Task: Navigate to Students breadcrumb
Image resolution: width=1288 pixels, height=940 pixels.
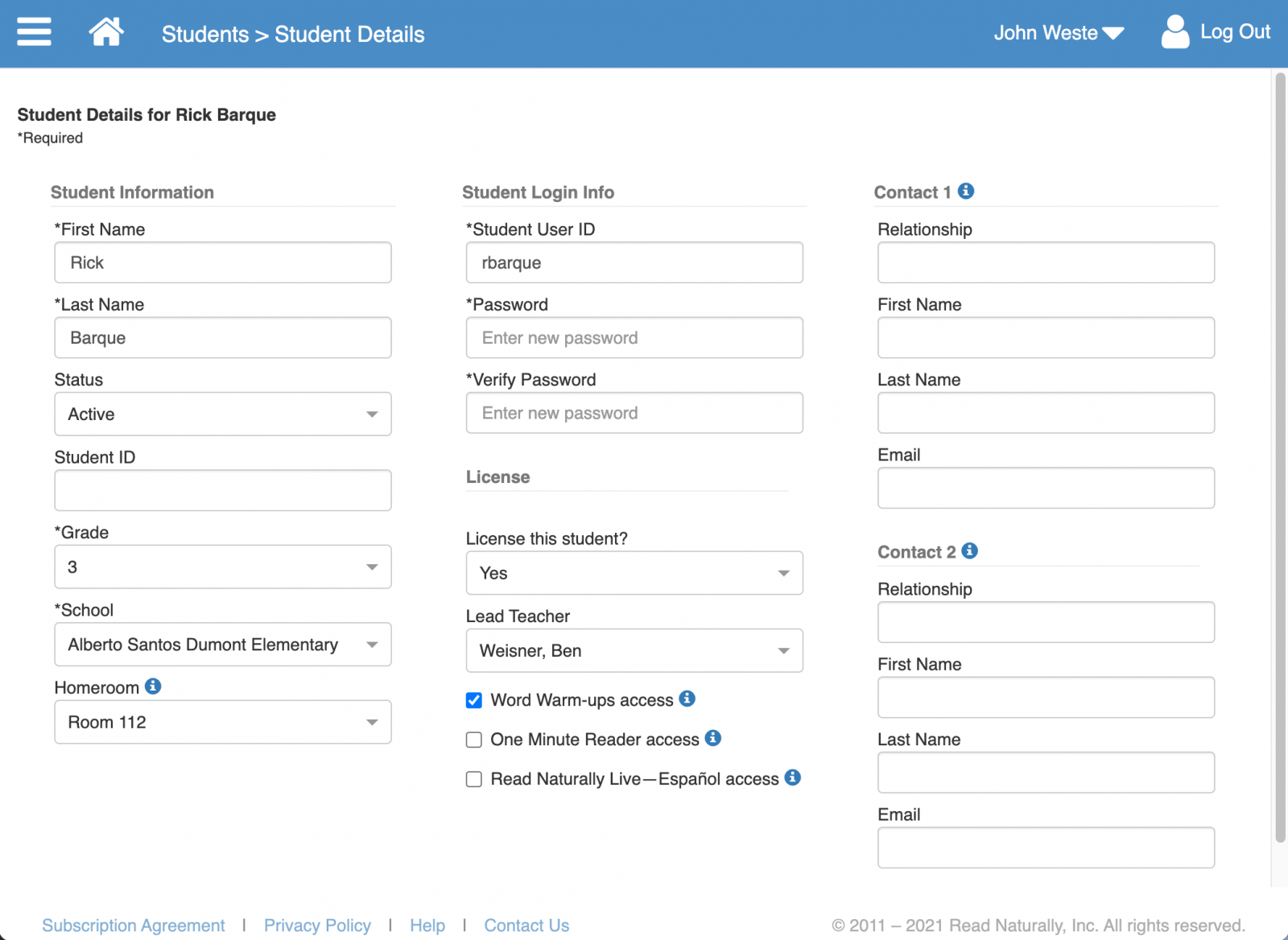Action: point(204,34)
